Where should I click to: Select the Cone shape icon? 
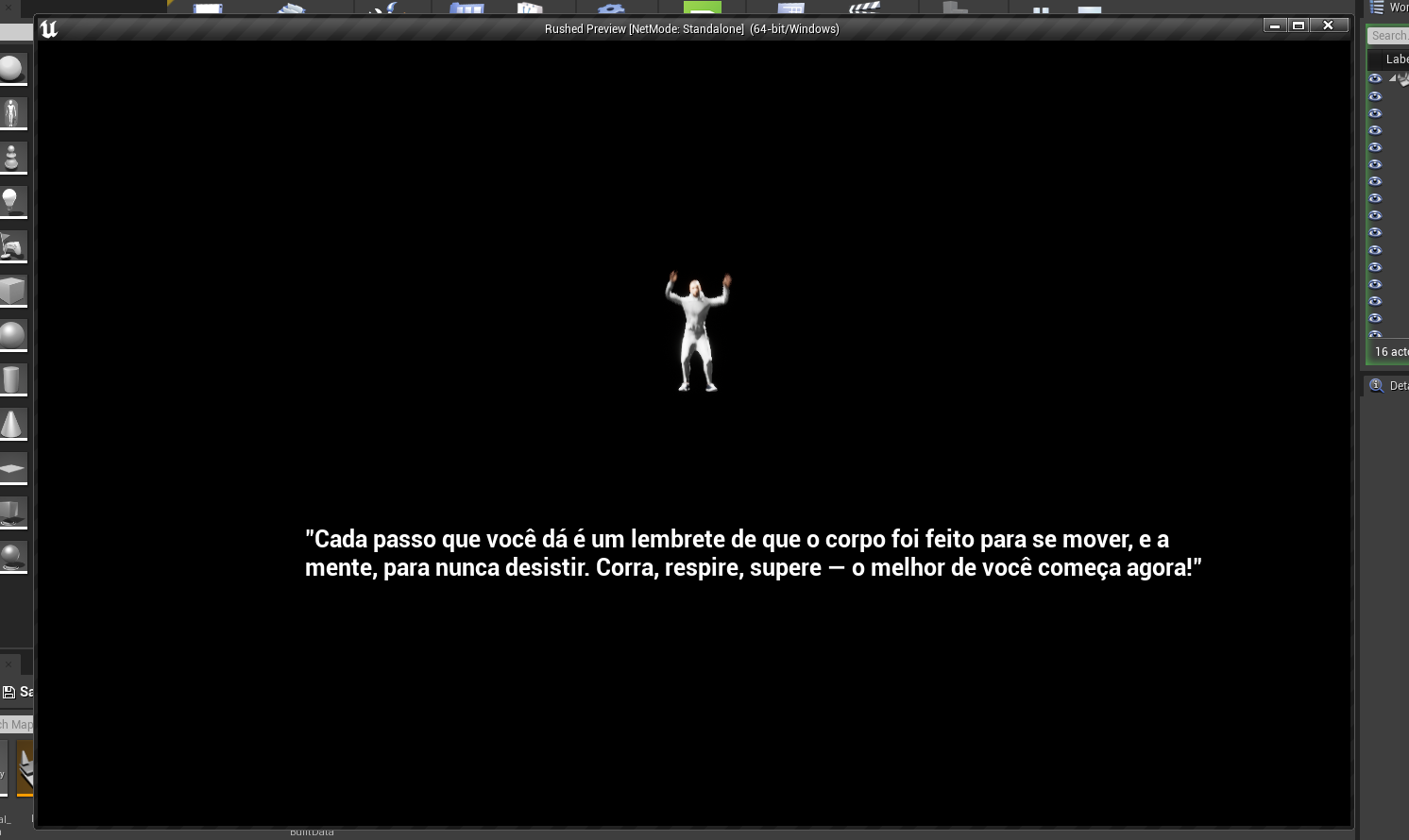tap(11, 424)
